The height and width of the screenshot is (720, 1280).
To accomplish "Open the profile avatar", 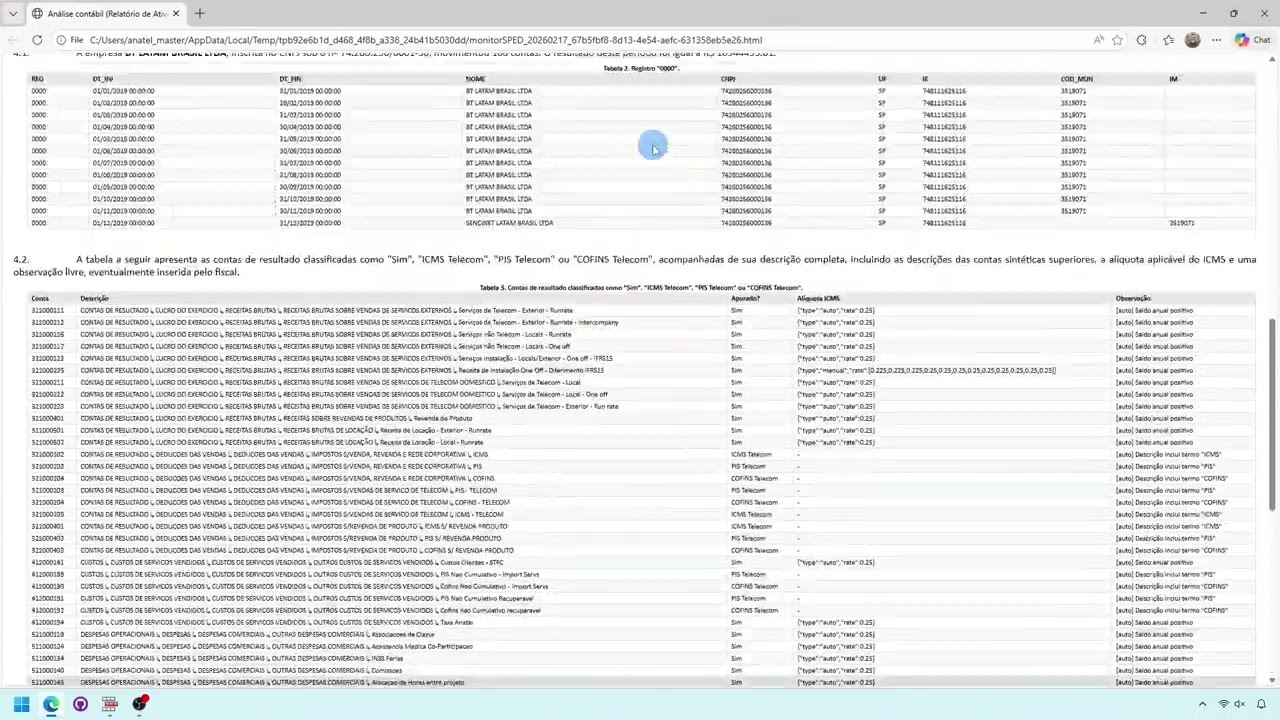I will point(1192,40).
